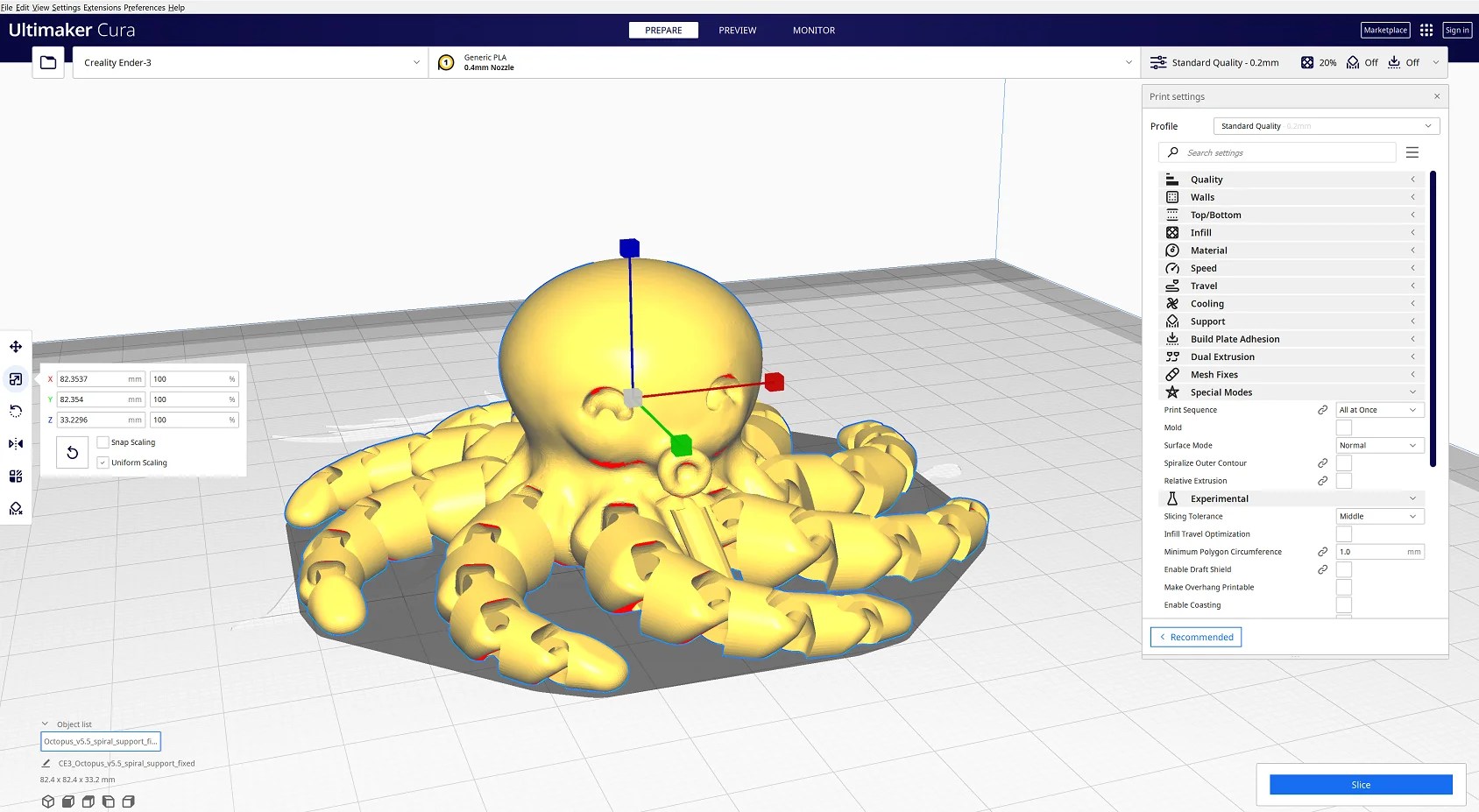Viewport: 1479px width, 812px height.
Task: Enable Spiralize Outer Contour checkbox
Action: (x=1344, y=463)
